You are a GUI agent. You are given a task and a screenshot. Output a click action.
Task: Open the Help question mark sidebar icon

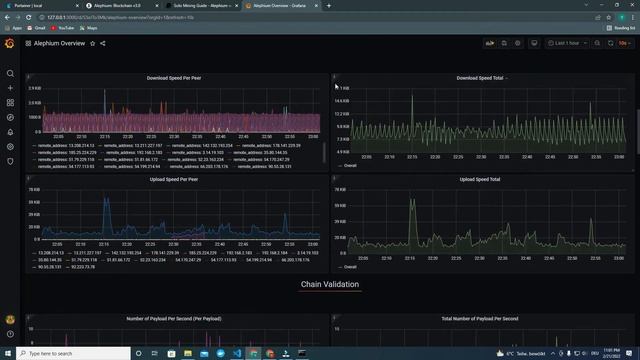(10, 334)
